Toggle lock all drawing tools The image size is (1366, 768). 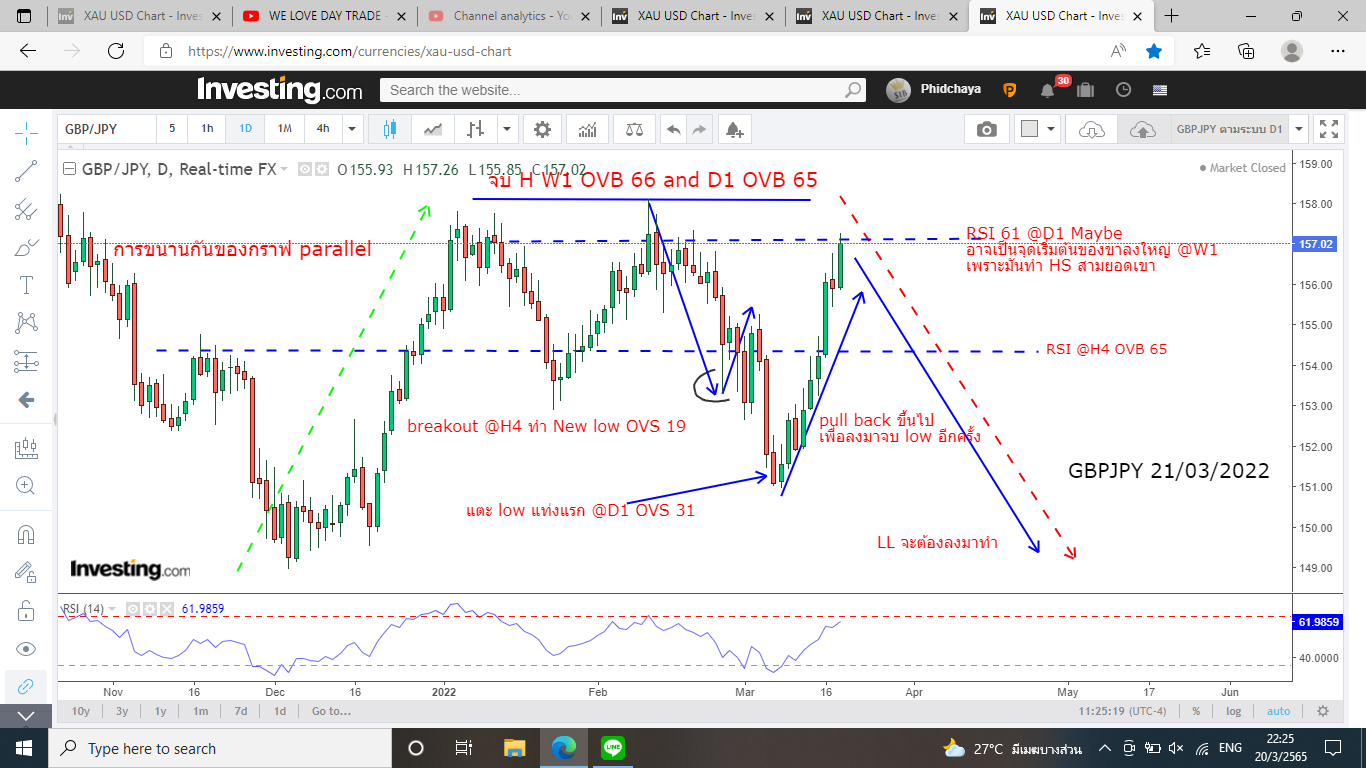(x=26, y=610)
